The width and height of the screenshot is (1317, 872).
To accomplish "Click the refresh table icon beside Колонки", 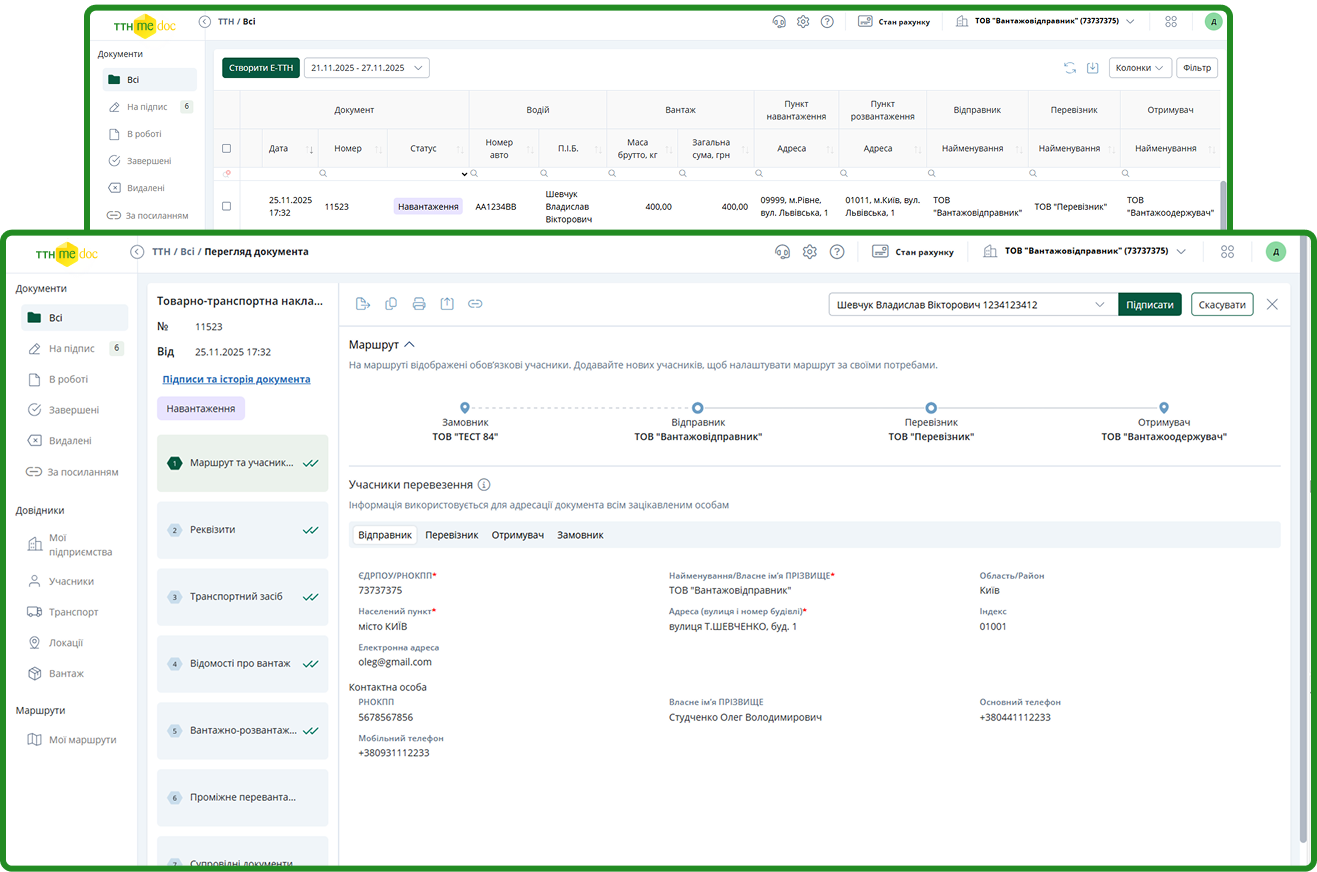I will pos(1070,68).
